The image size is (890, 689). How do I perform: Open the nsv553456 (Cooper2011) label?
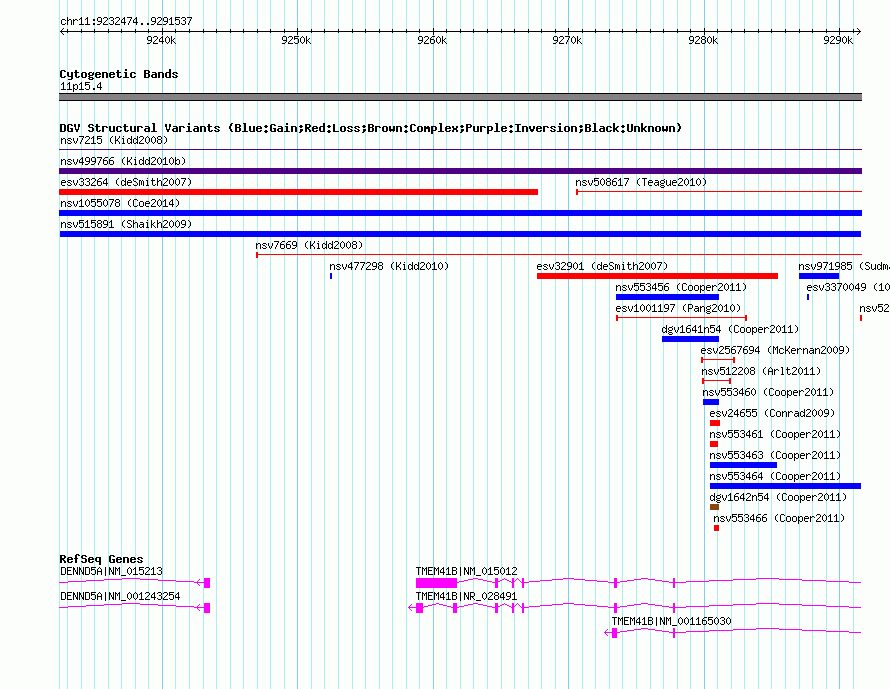pyautogui.click(x=681, y=287)
